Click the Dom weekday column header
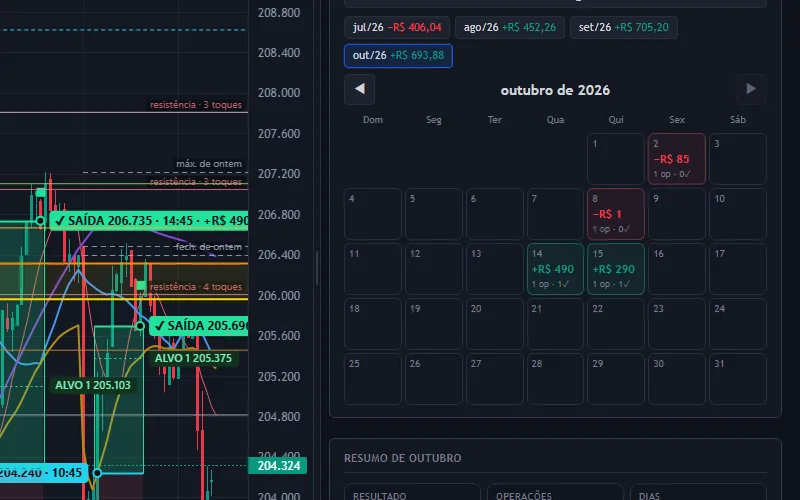Viewport: 800px width, 500px height. [x=373, y=120]
